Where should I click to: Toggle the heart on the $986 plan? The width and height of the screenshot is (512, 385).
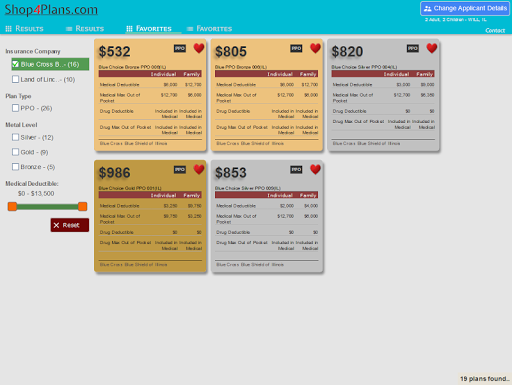point(199,169)
